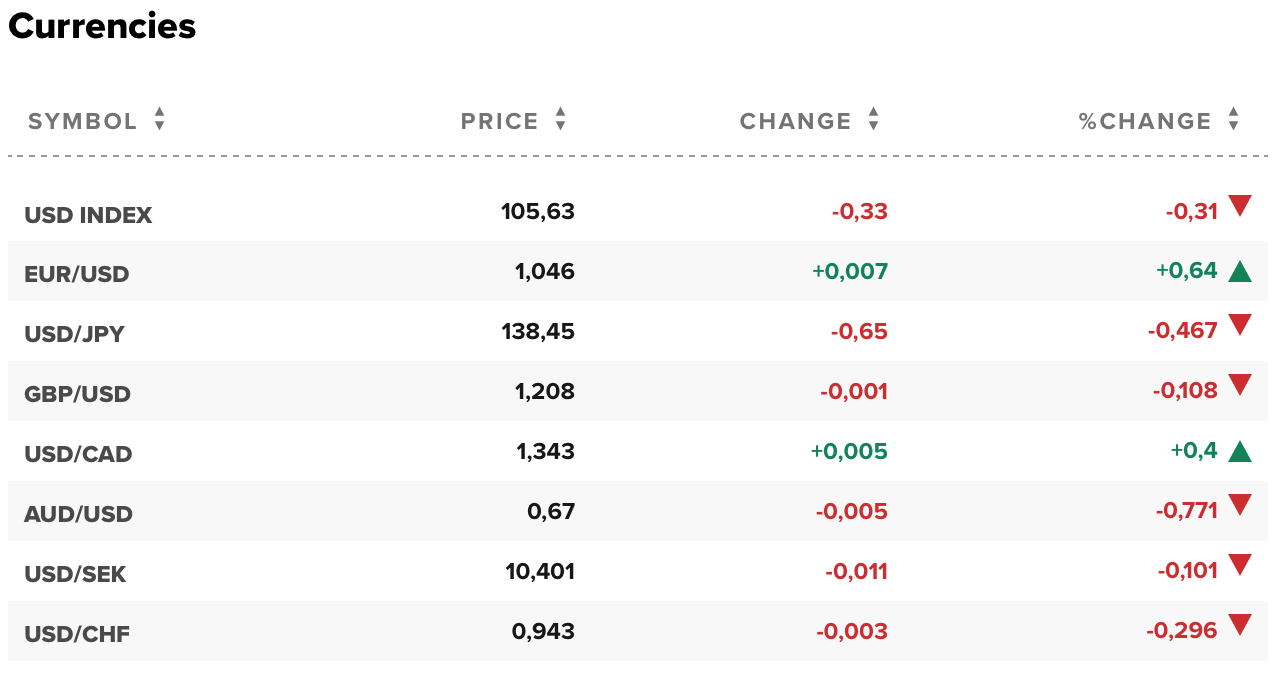Sort the table by SYMBOL column

[x=158, y=120]
